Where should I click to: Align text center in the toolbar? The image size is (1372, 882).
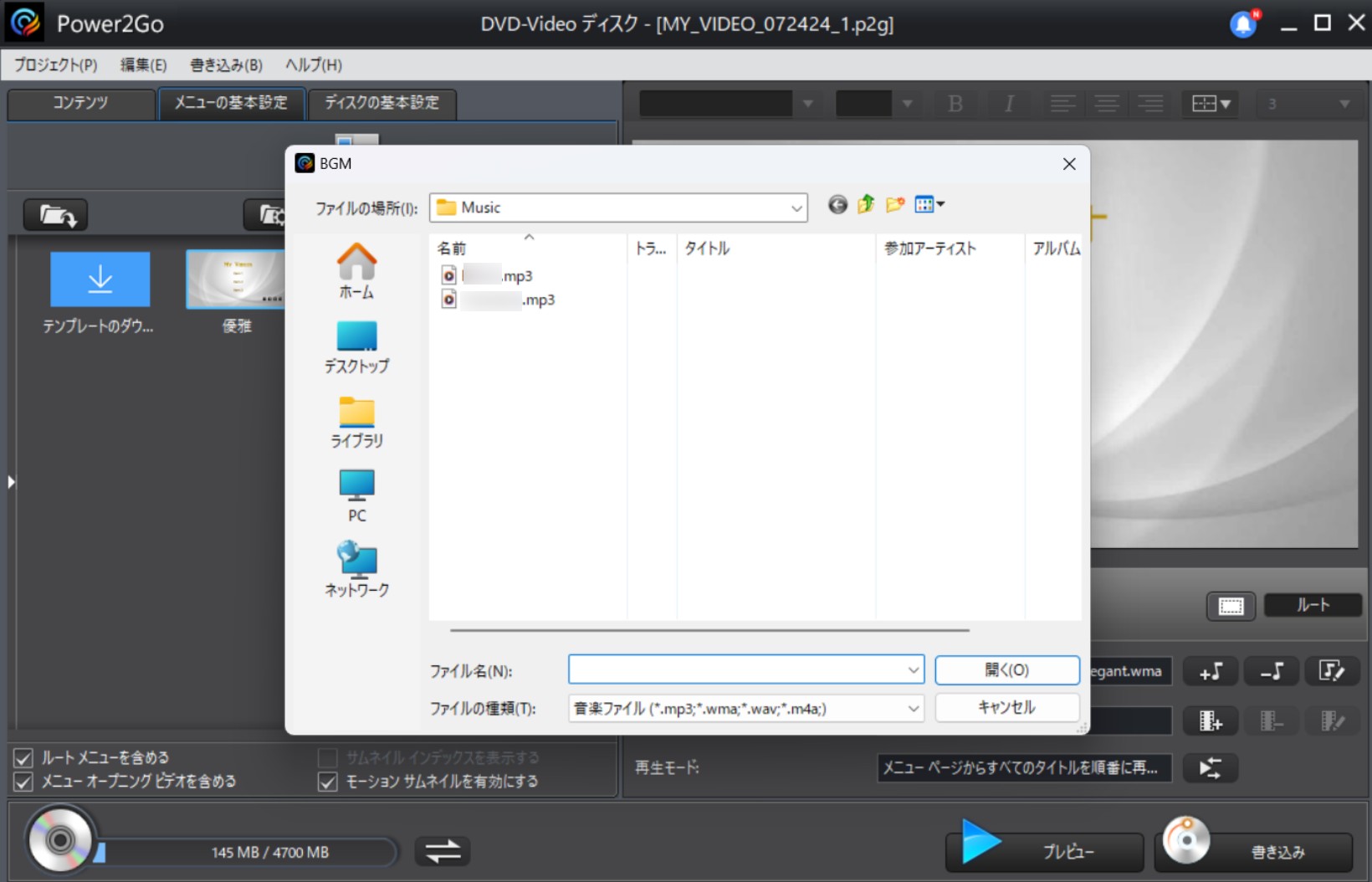pos(1107,104)
